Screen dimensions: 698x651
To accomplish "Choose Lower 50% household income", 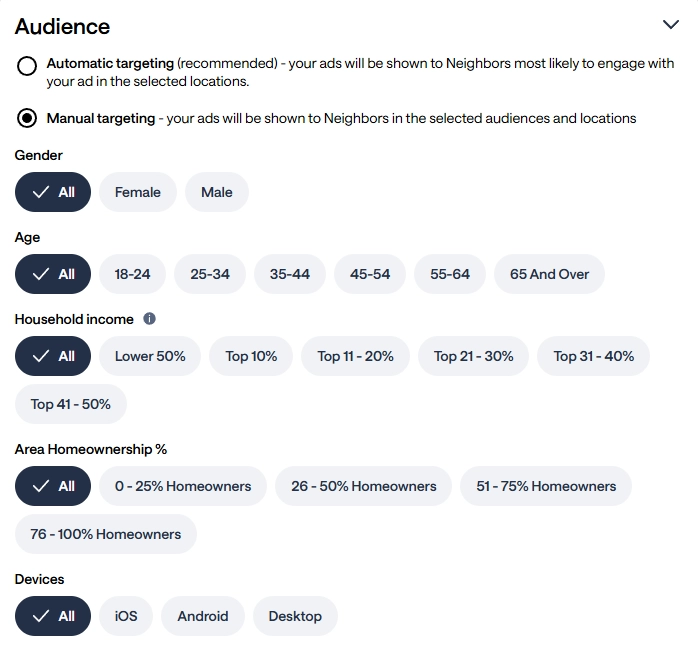I will click(x=150, y=356).
